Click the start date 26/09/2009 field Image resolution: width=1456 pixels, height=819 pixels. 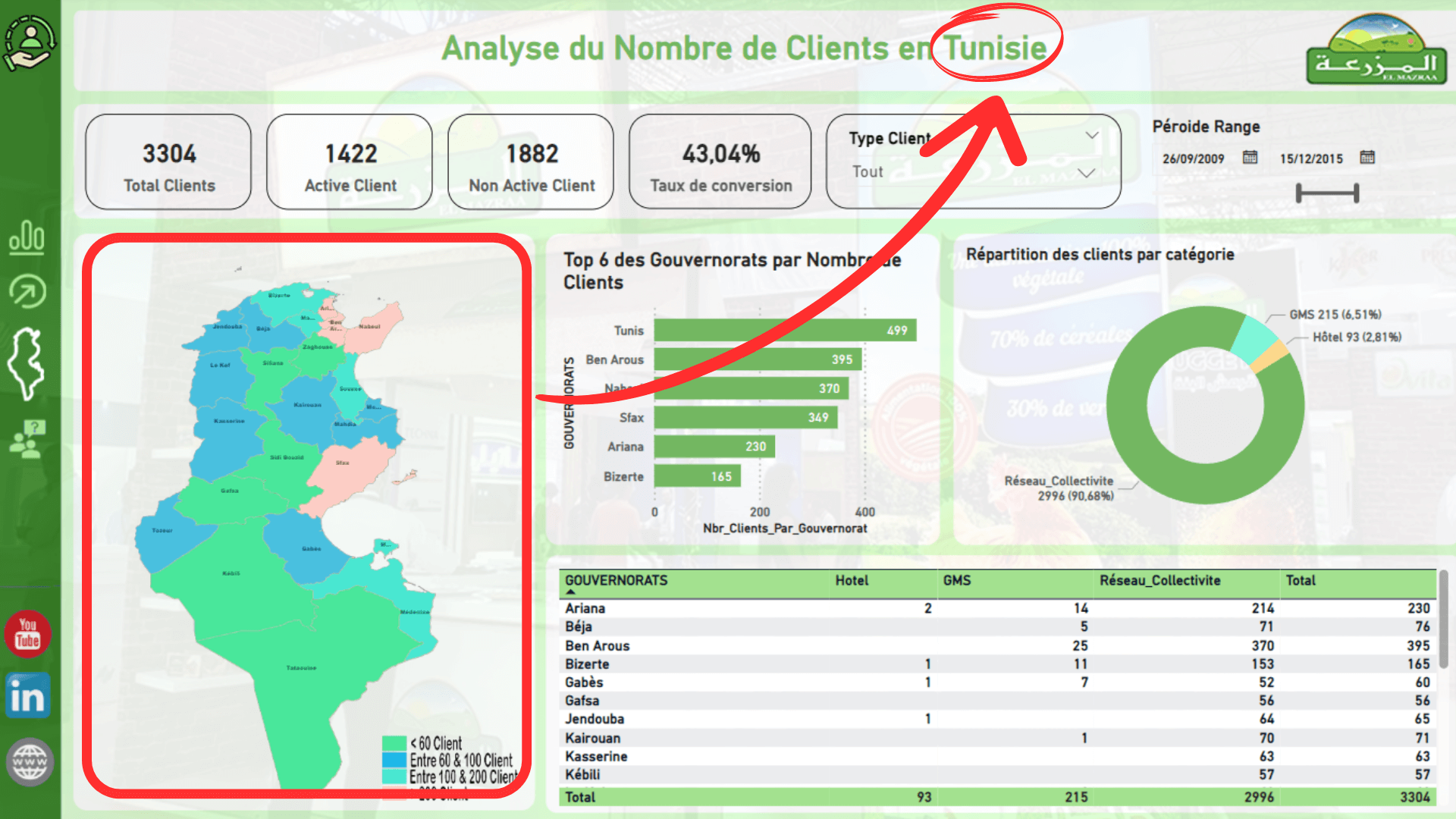click(1193, 158)
